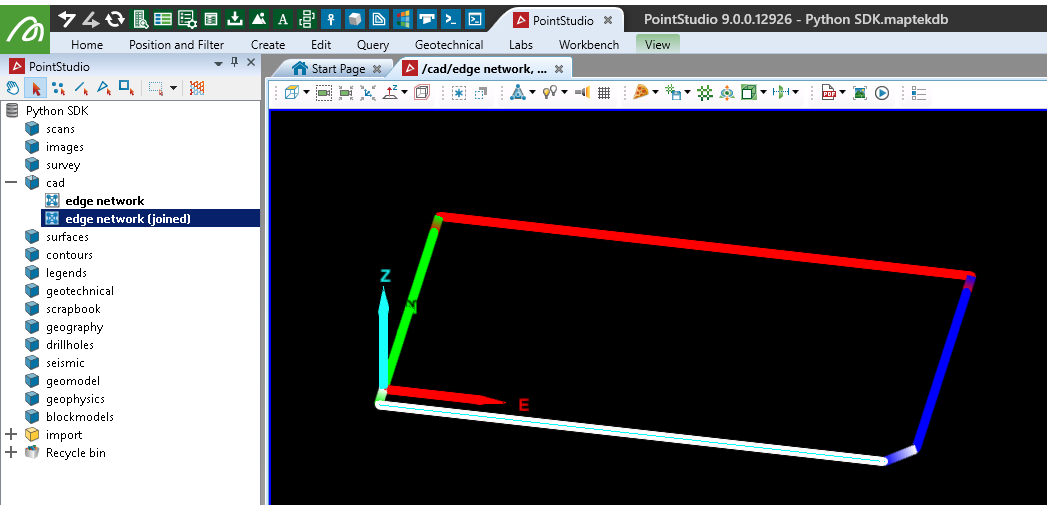Screen dimensions: 1047x505
Task: Open the list settings icon with gear
Action: pyautogui.click(x=187, y=19)
